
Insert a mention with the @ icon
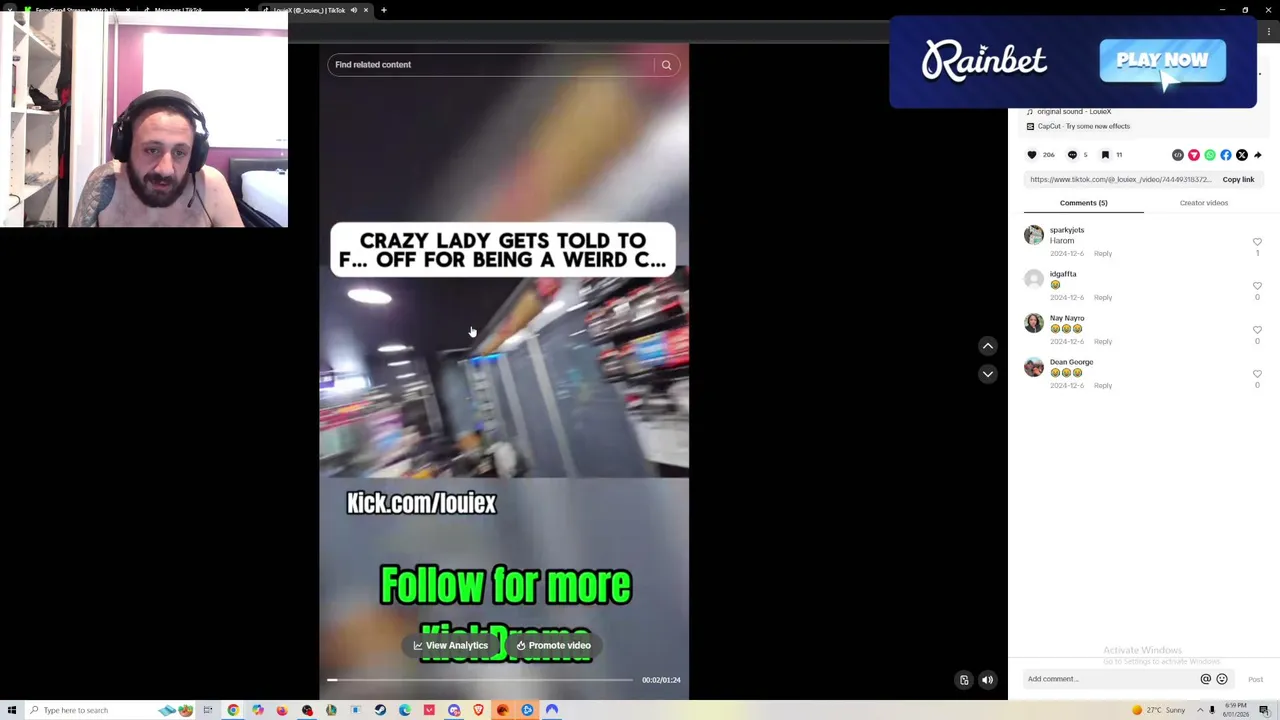coord(1206,679)
